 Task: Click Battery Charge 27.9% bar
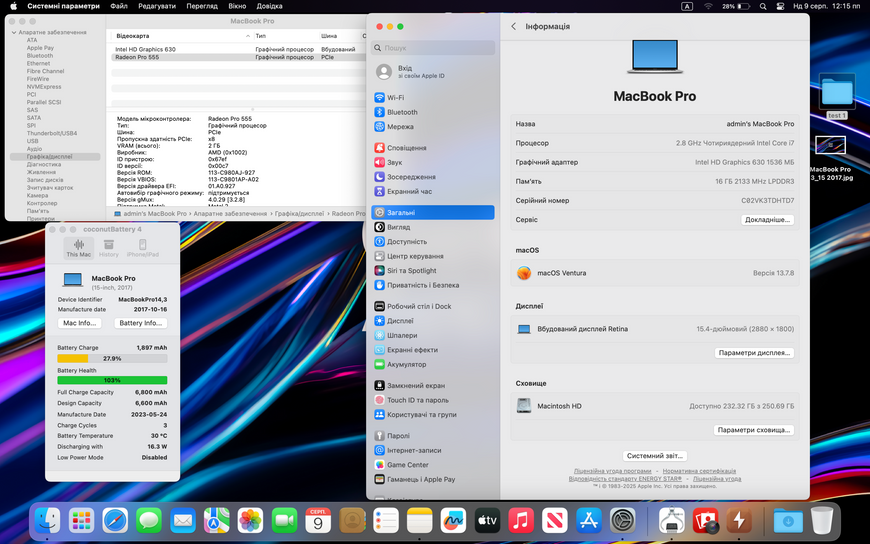[x=112, y=359]
